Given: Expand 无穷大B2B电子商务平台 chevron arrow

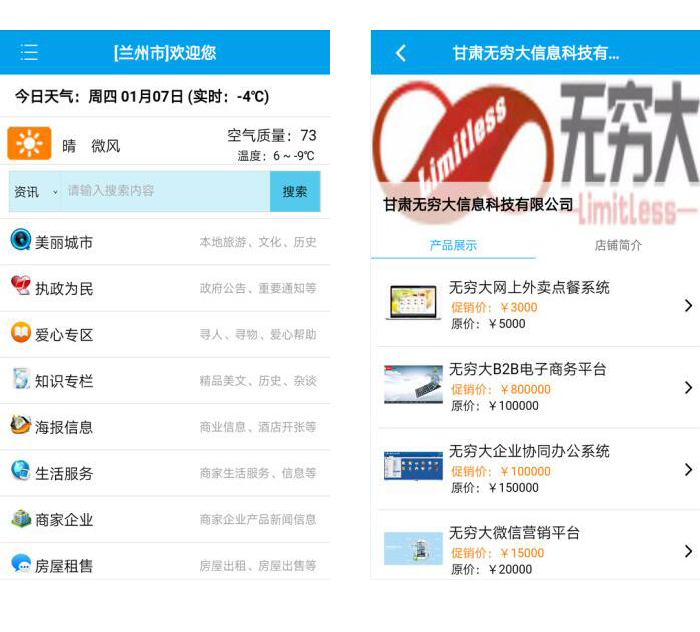Looking at the screenshot, I should (x=687, y=388).
